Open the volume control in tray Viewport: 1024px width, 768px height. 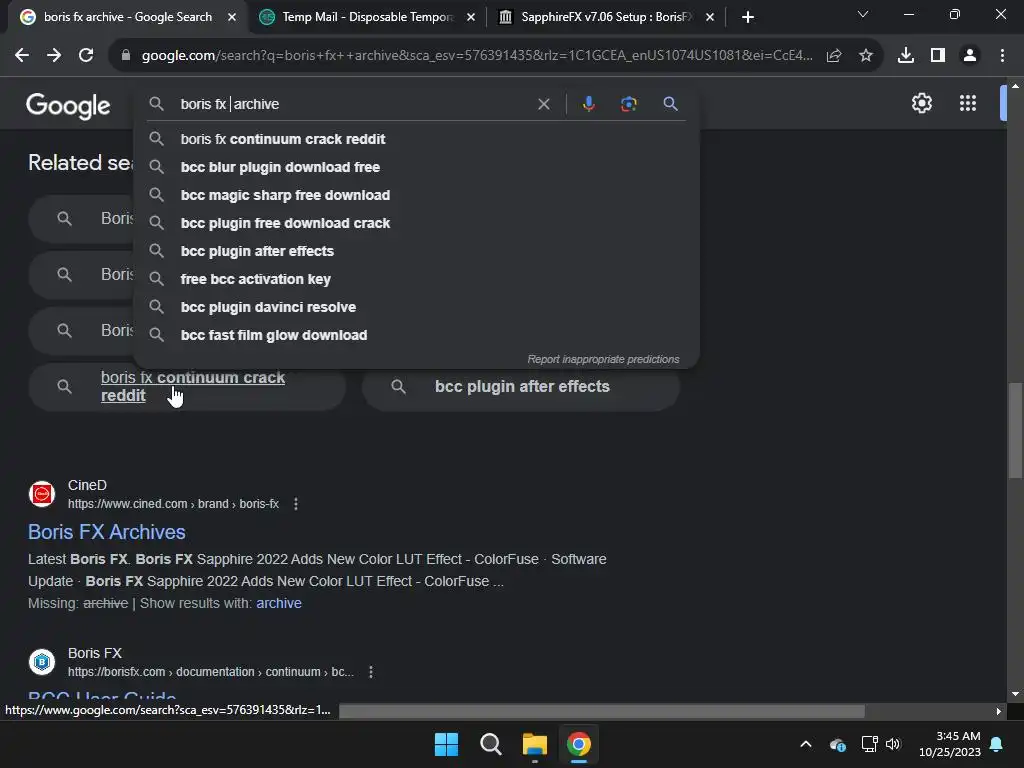point(893,744)
